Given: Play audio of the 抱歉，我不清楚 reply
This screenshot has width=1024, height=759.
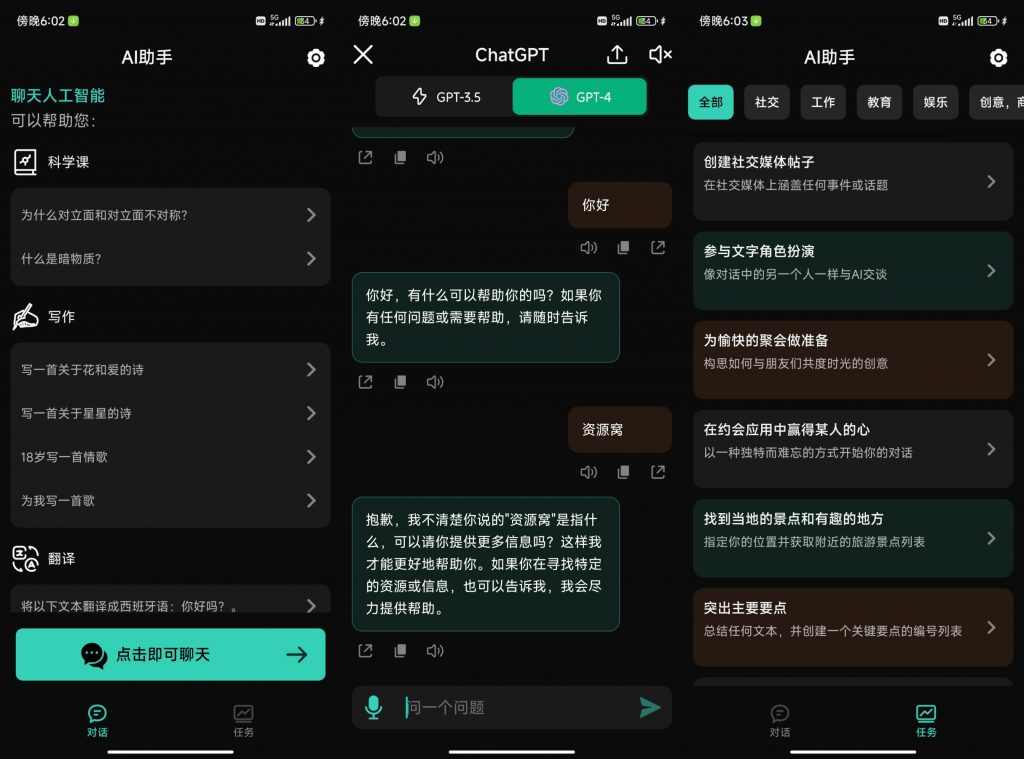Looking at the screenshot, I should pyautogui.click(x=435, y=651).
